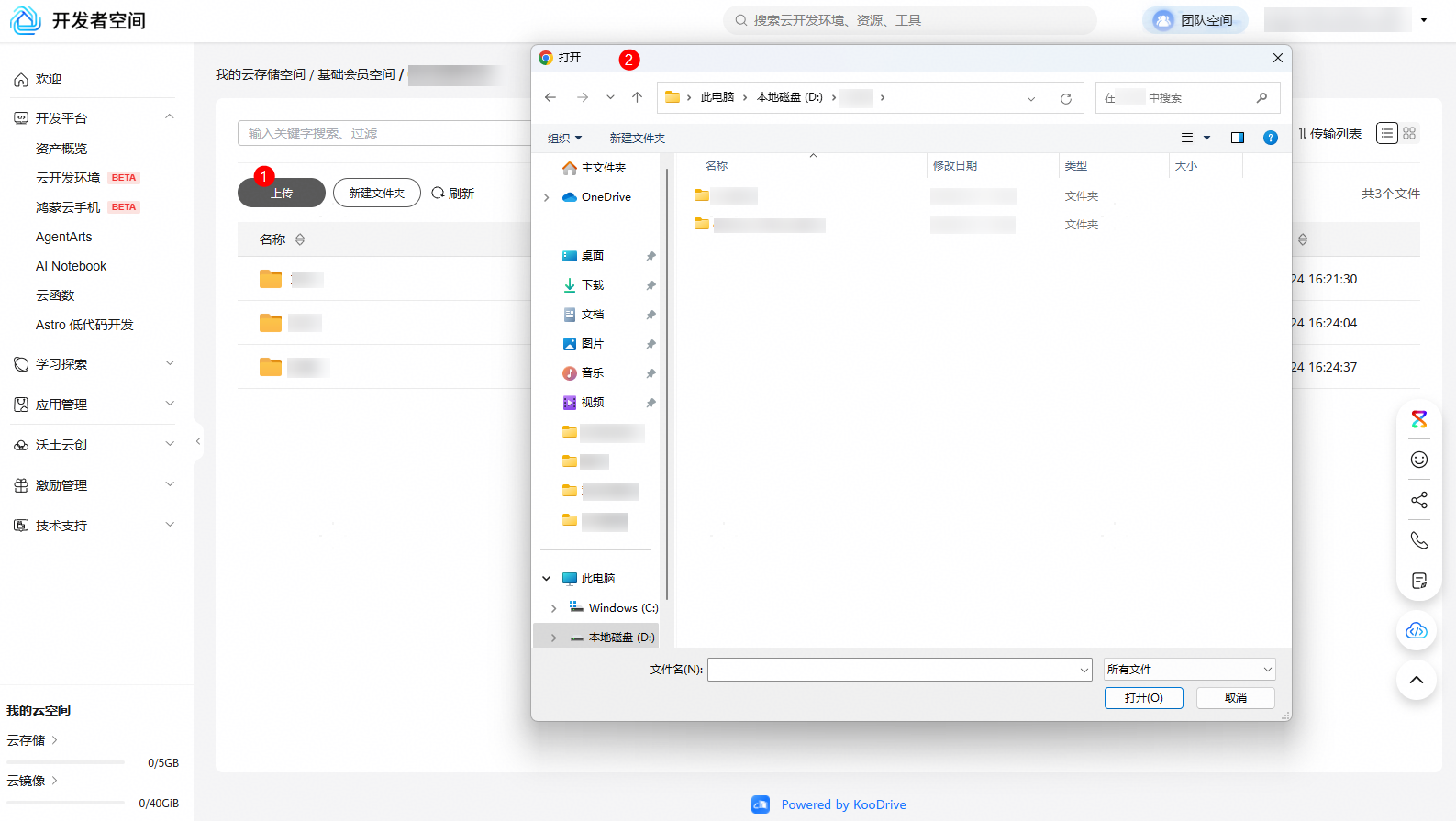
Task: Open view options dropdown arrow
Action: click(x=1207, y=138)
